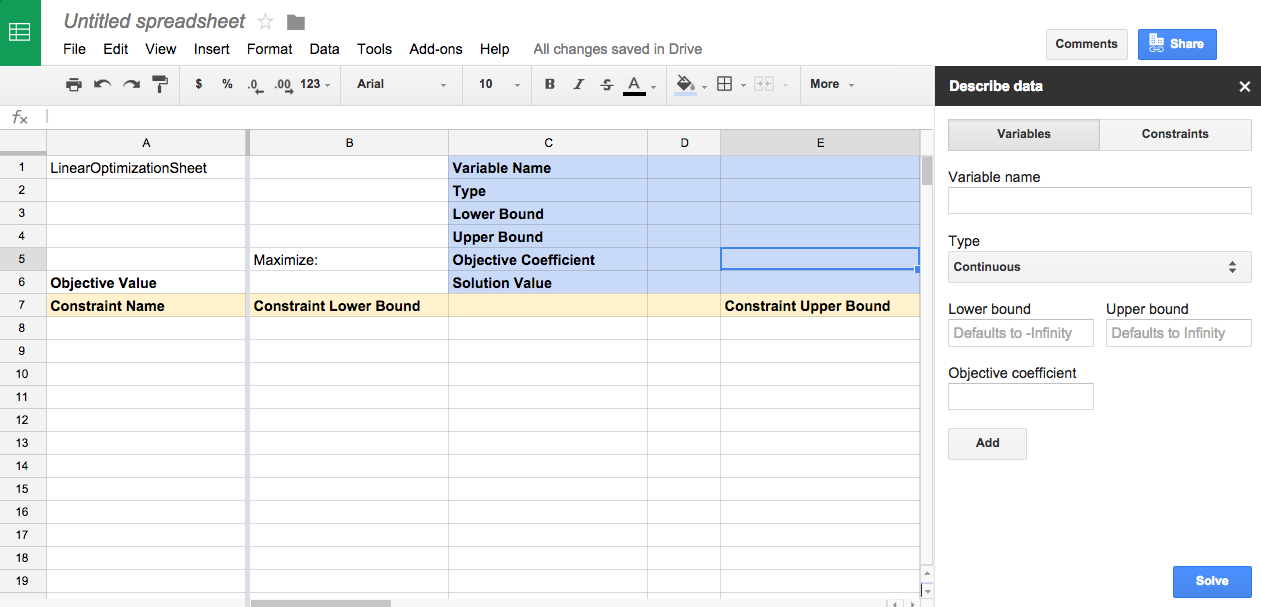Open the cell borders tool
1261x607 pixels.
point(726,85)
